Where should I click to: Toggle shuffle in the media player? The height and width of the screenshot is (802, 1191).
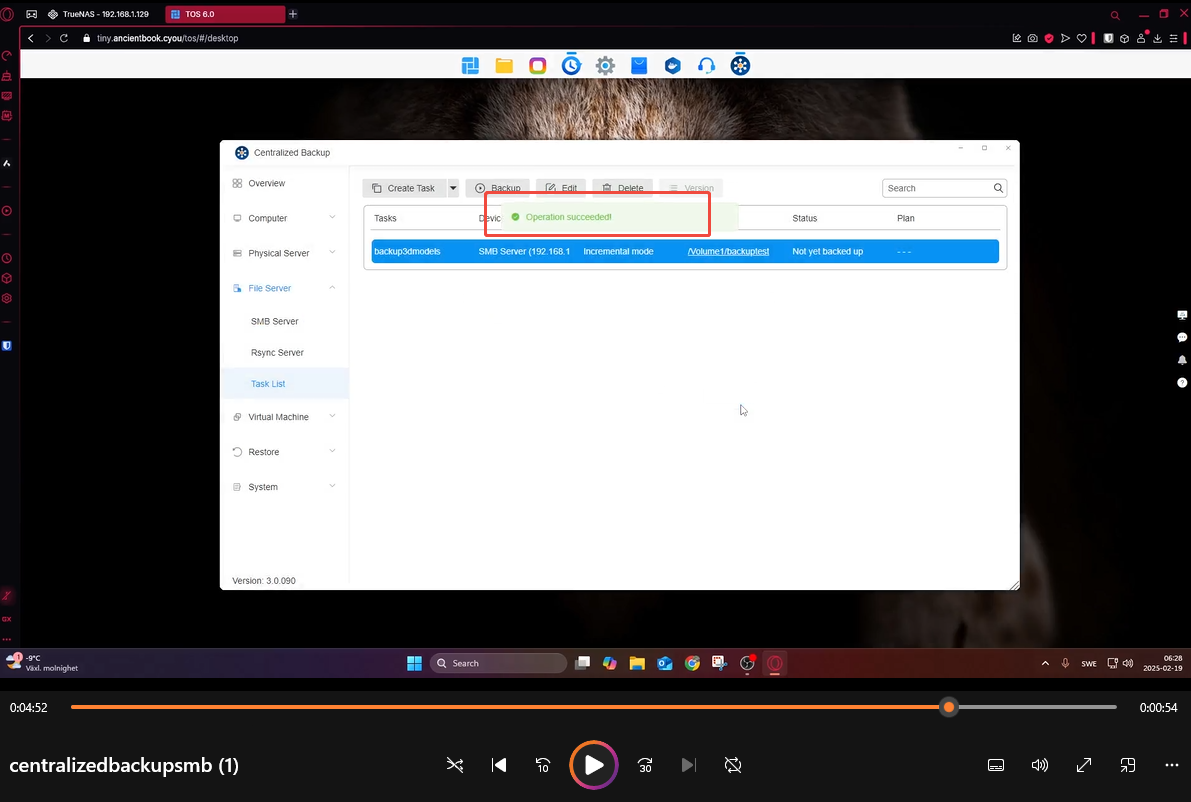pos(455,765)
